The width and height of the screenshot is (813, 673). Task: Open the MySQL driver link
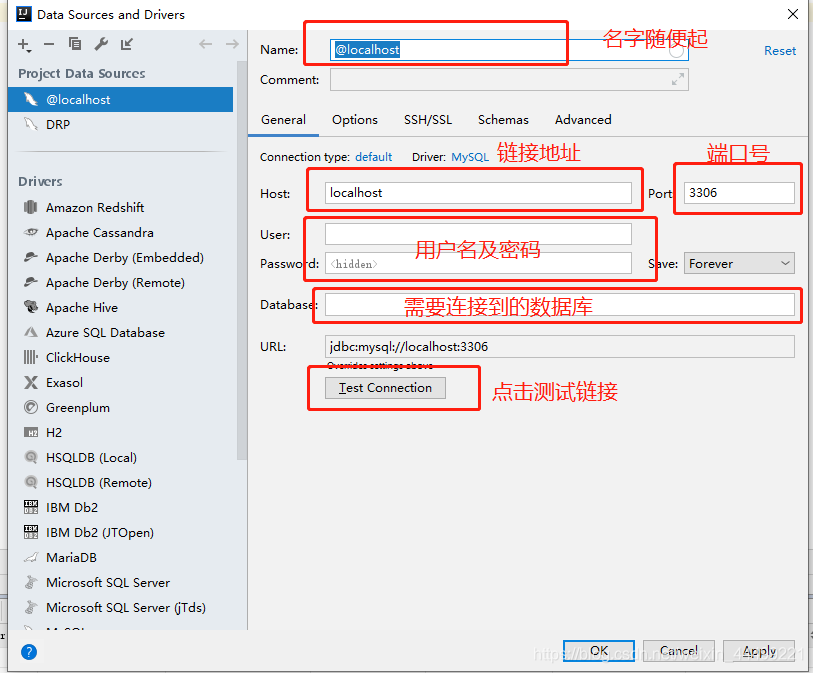click(x=470, y=157)
